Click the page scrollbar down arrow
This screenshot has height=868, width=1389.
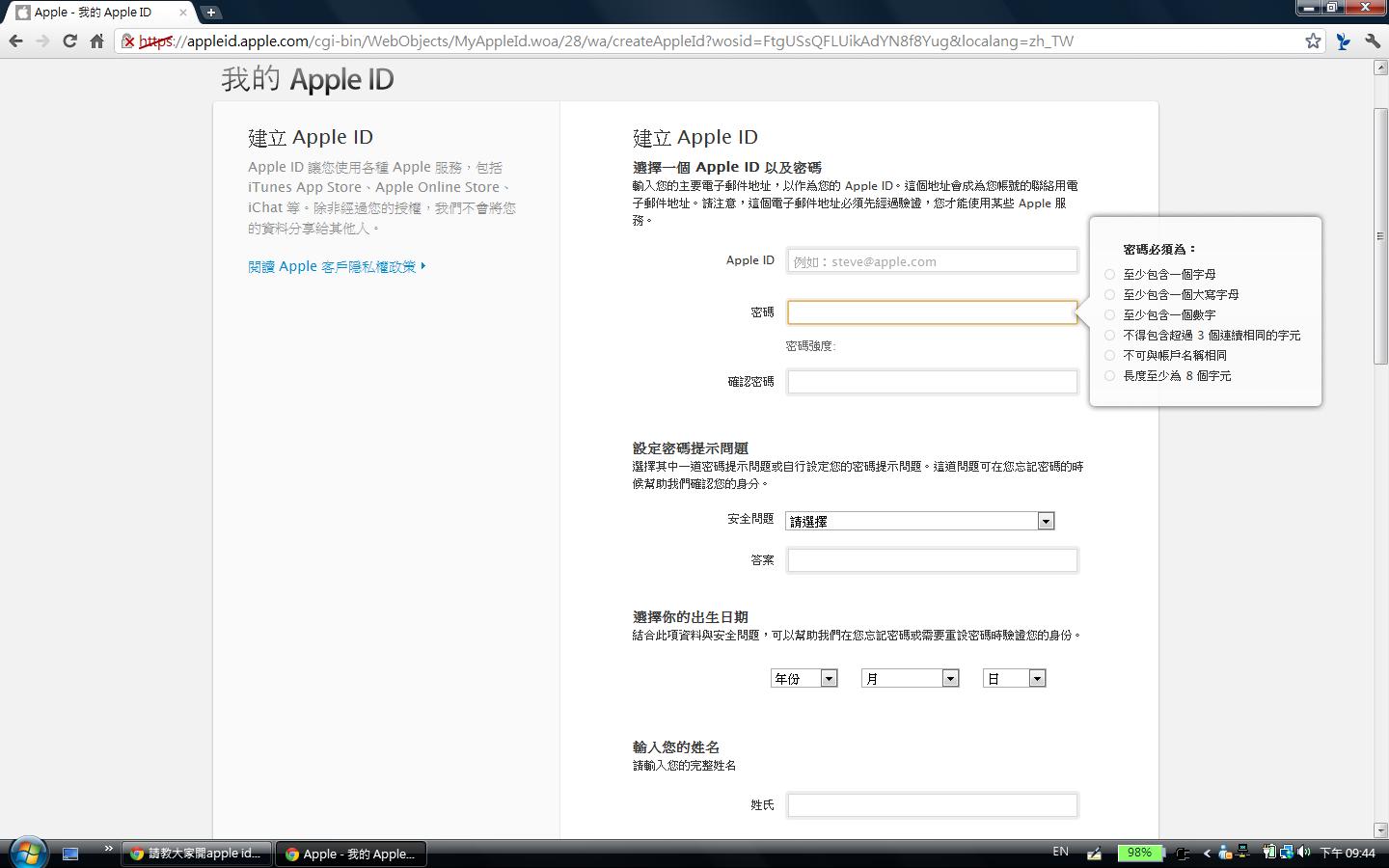coord(1380,829)
